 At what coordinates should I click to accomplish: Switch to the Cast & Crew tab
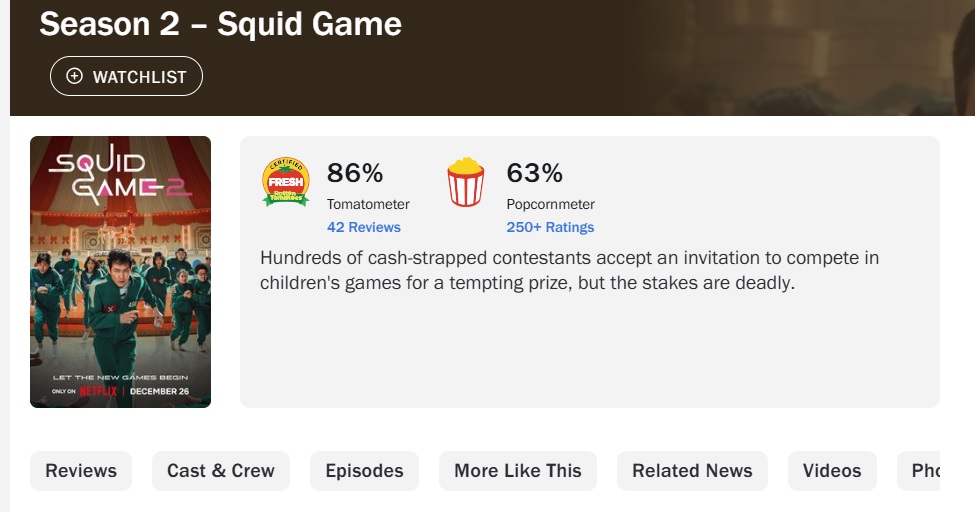[221, 471]
